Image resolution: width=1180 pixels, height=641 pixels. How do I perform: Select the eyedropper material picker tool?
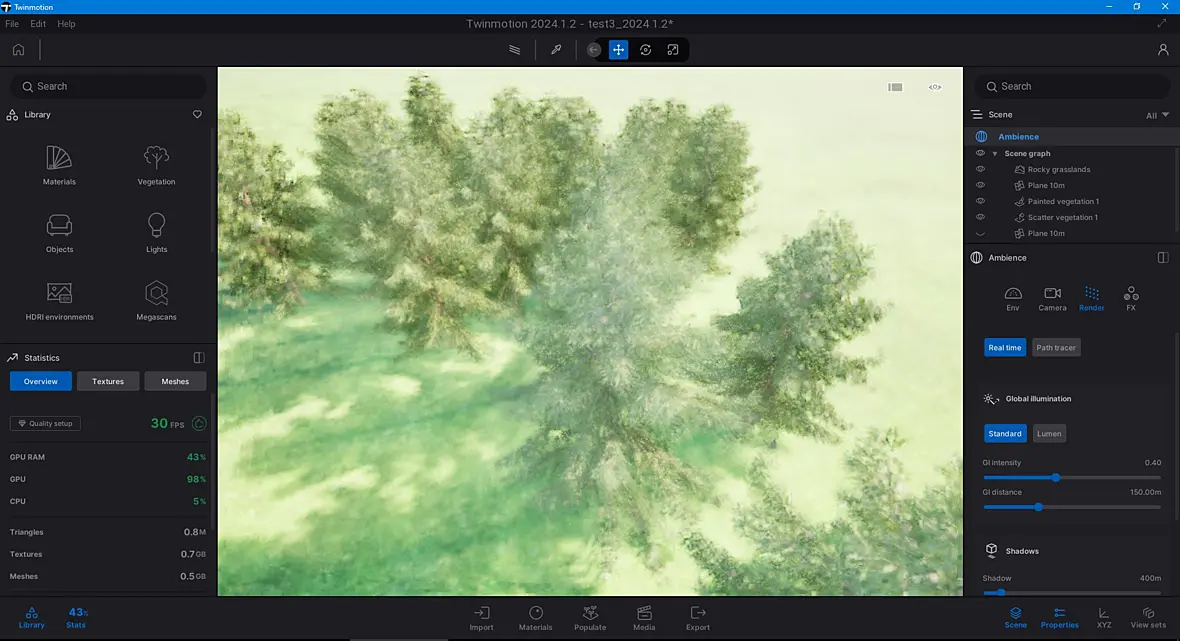coord(556,50)
